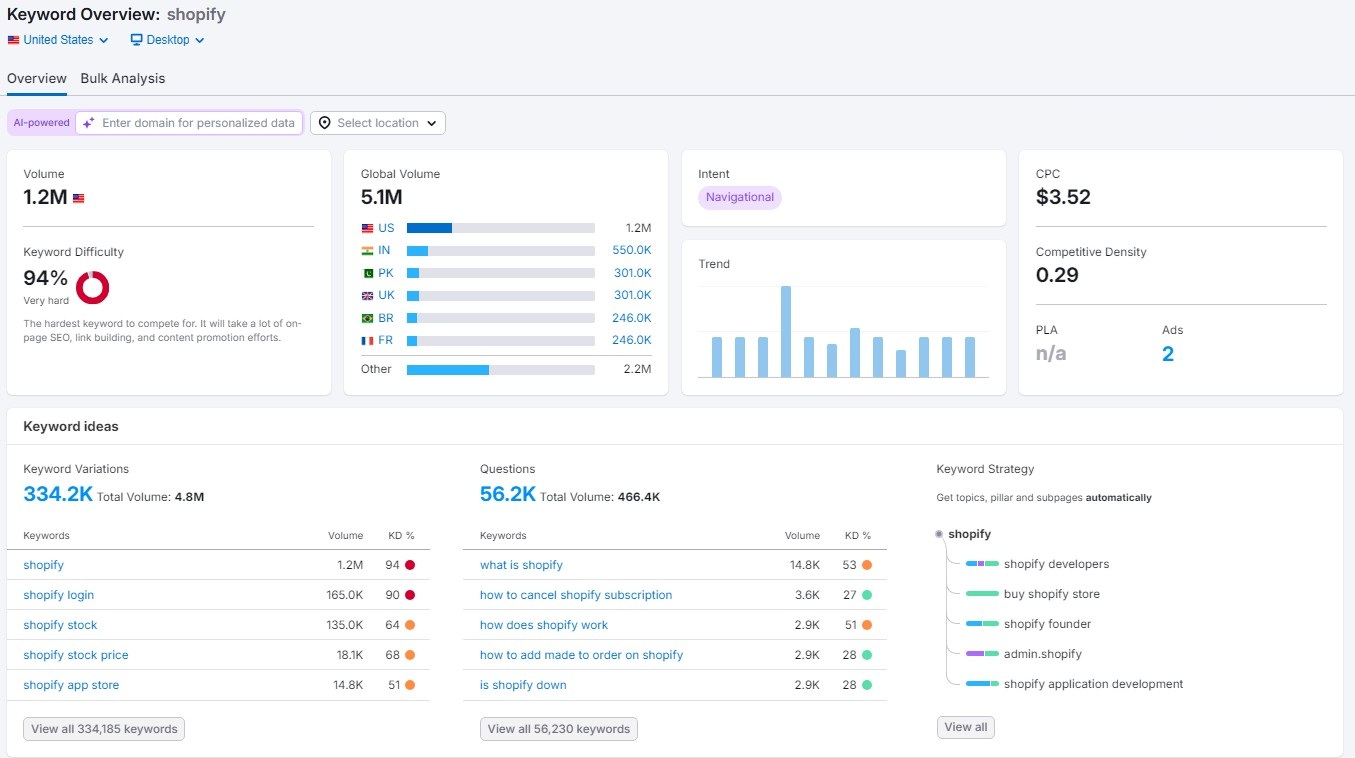1355x758 pixels.
Task: Open the shopify stock keyword link
Action: point(60,625)
